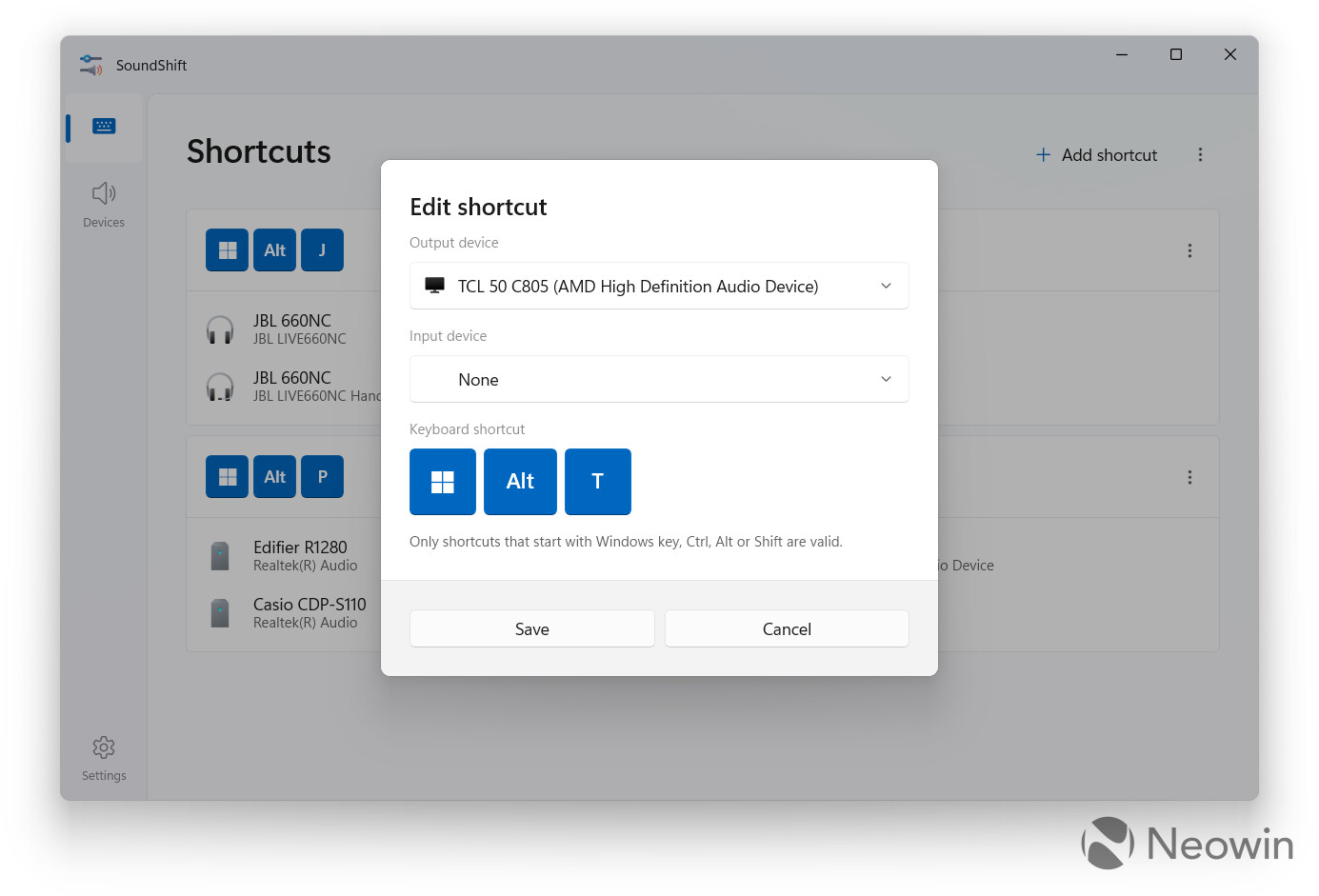
Task: Click the Alt key of Win Alt J shortcut
Action: tap(275, 250)
